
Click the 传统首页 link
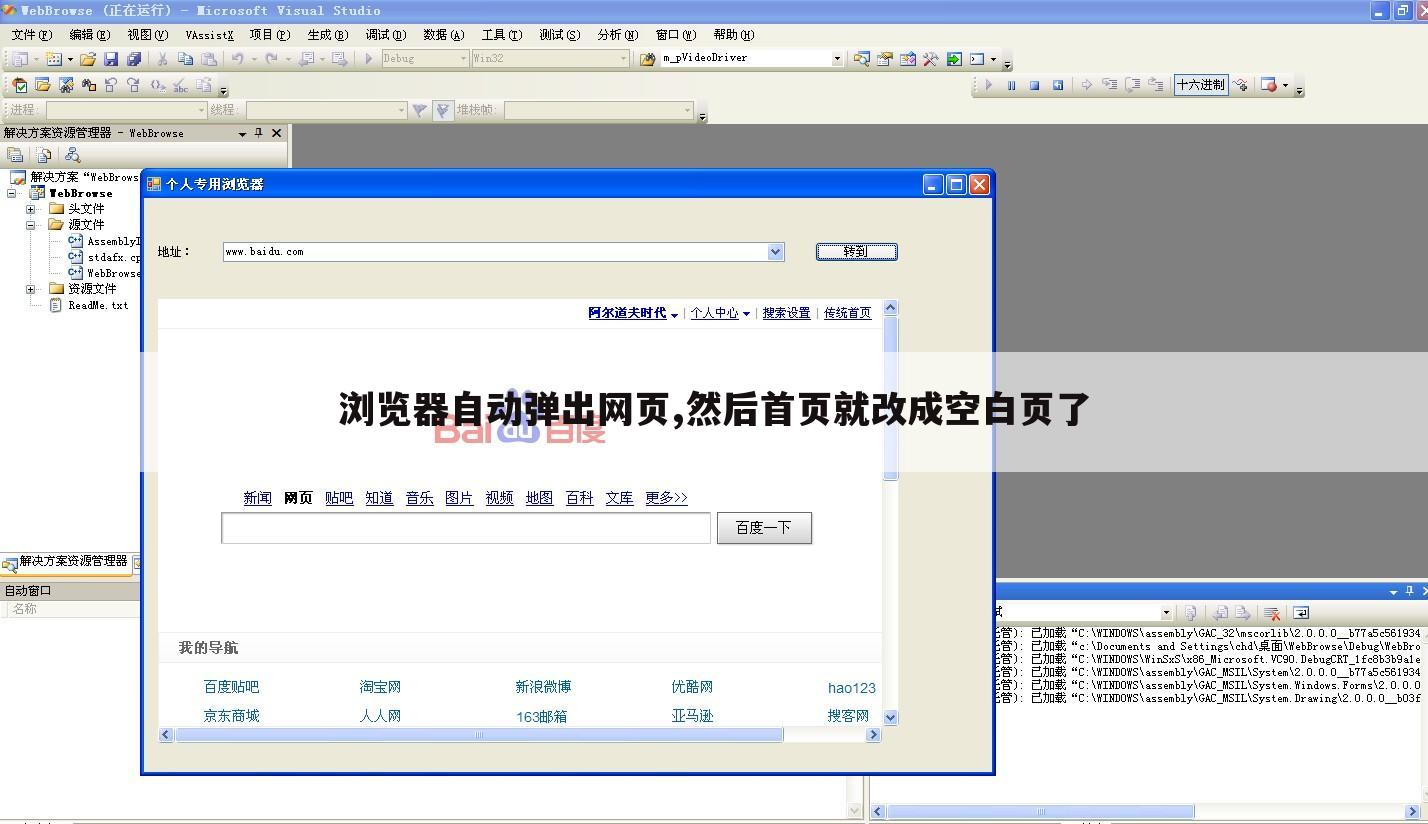847,313
